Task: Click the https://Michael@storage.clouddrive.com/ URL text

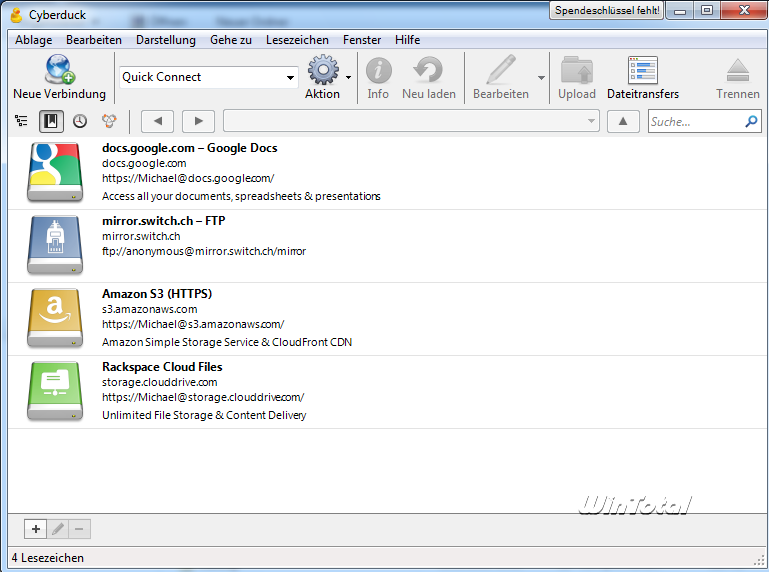Action: pos(203,397)
